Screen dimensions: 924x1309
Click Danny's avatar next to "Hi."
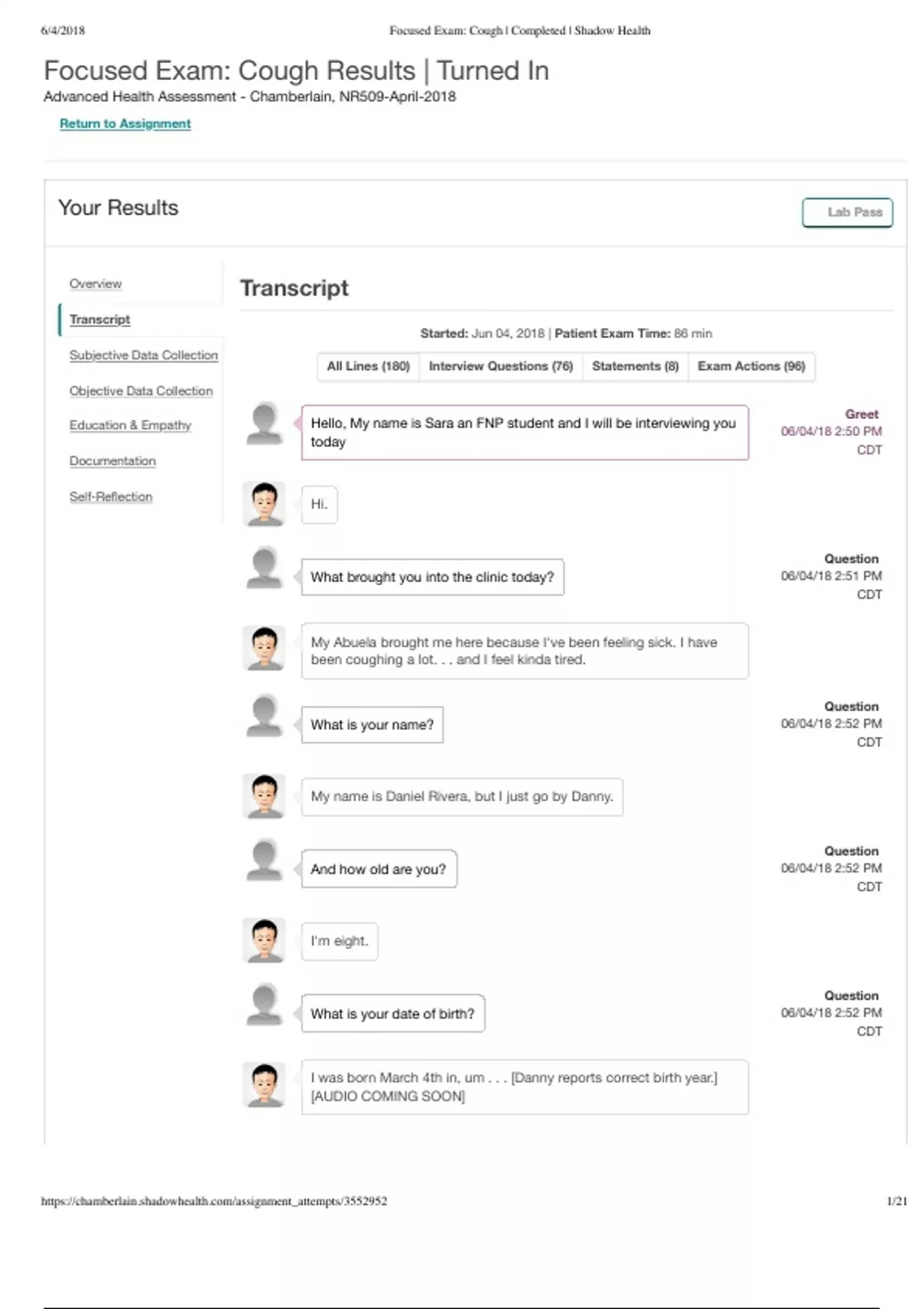click(x=264, y=504)
